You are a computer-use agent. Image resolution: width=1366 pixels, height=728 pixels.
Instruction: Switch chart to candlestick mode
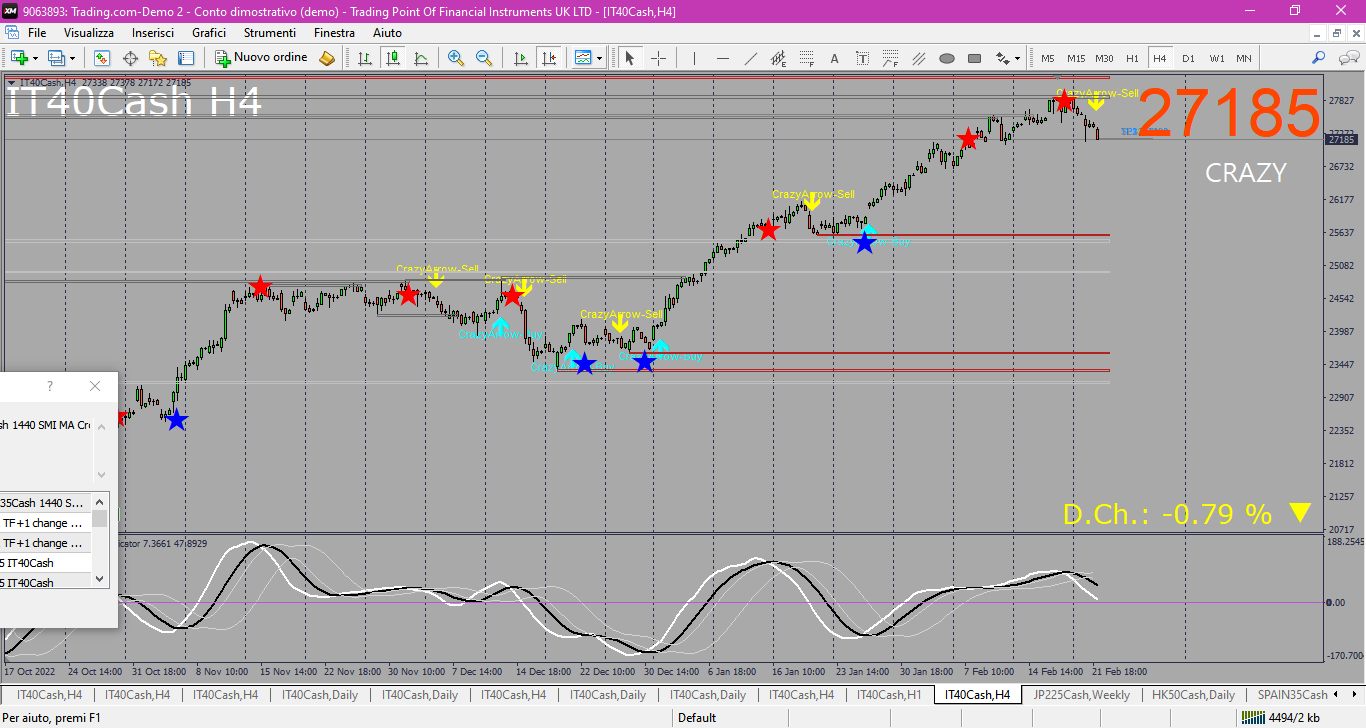pyautogui.click(x=393, y=58)
